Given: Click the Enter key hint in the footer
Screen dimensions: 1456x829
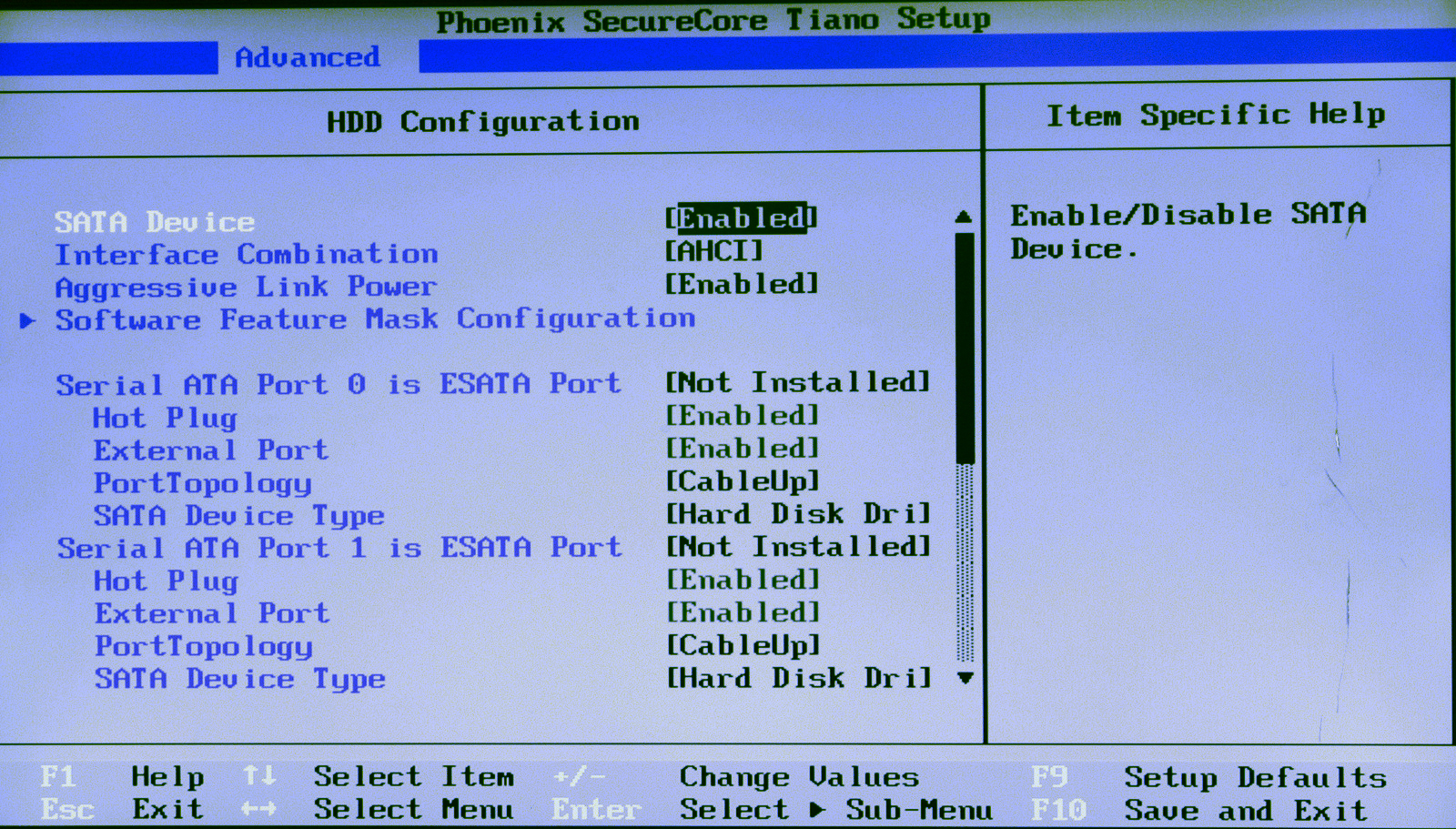Looking at the screenshot, I should click(596, 809).
